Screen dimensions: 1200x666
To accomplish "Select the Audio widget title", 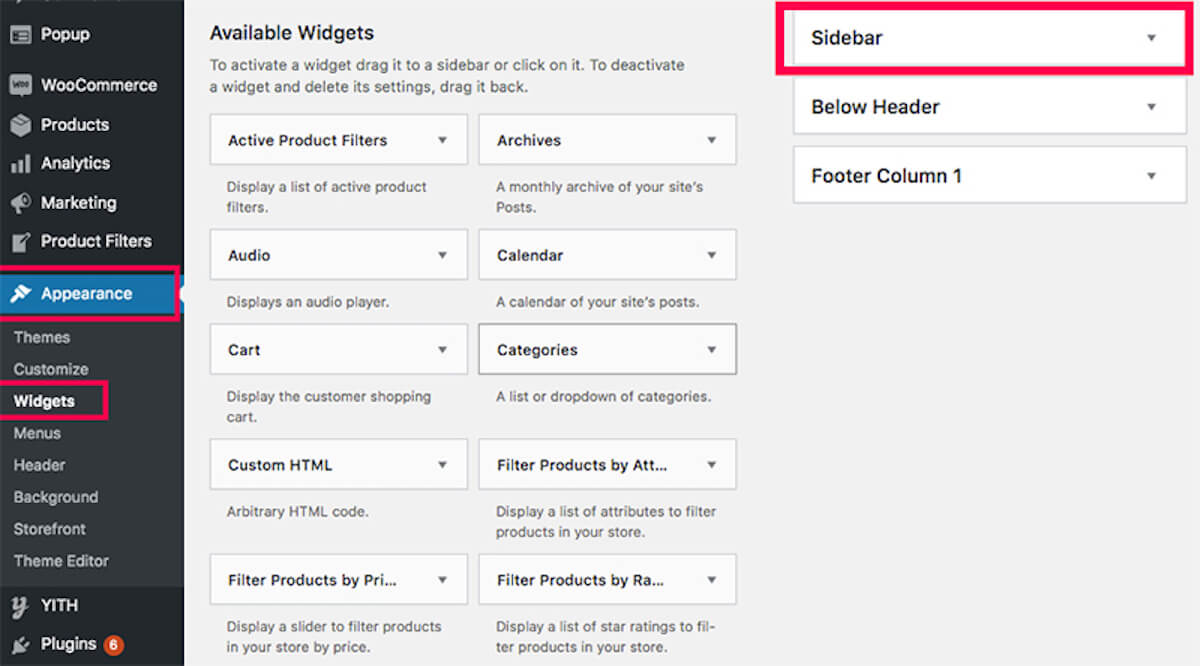I will point(249,255).
